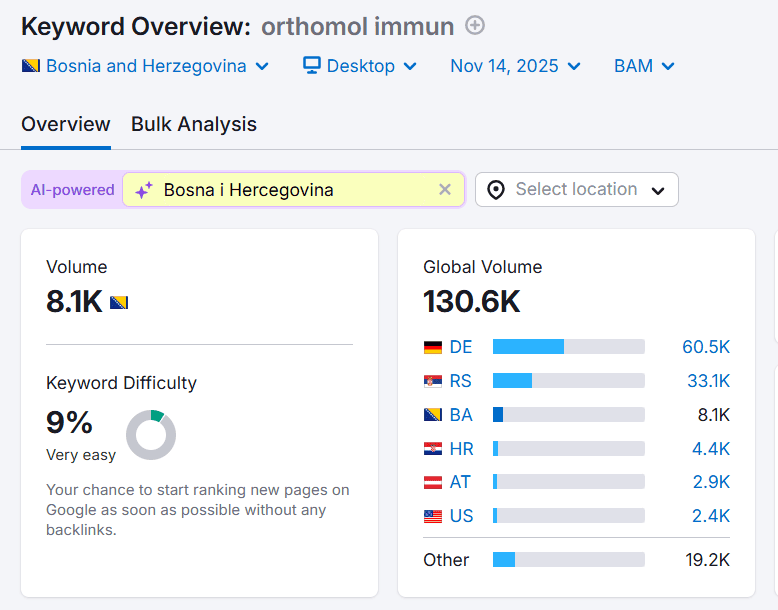Click the Austrian flag in Global Volume
This screenshot has height=610, width=778.
[x=433, y=482]
